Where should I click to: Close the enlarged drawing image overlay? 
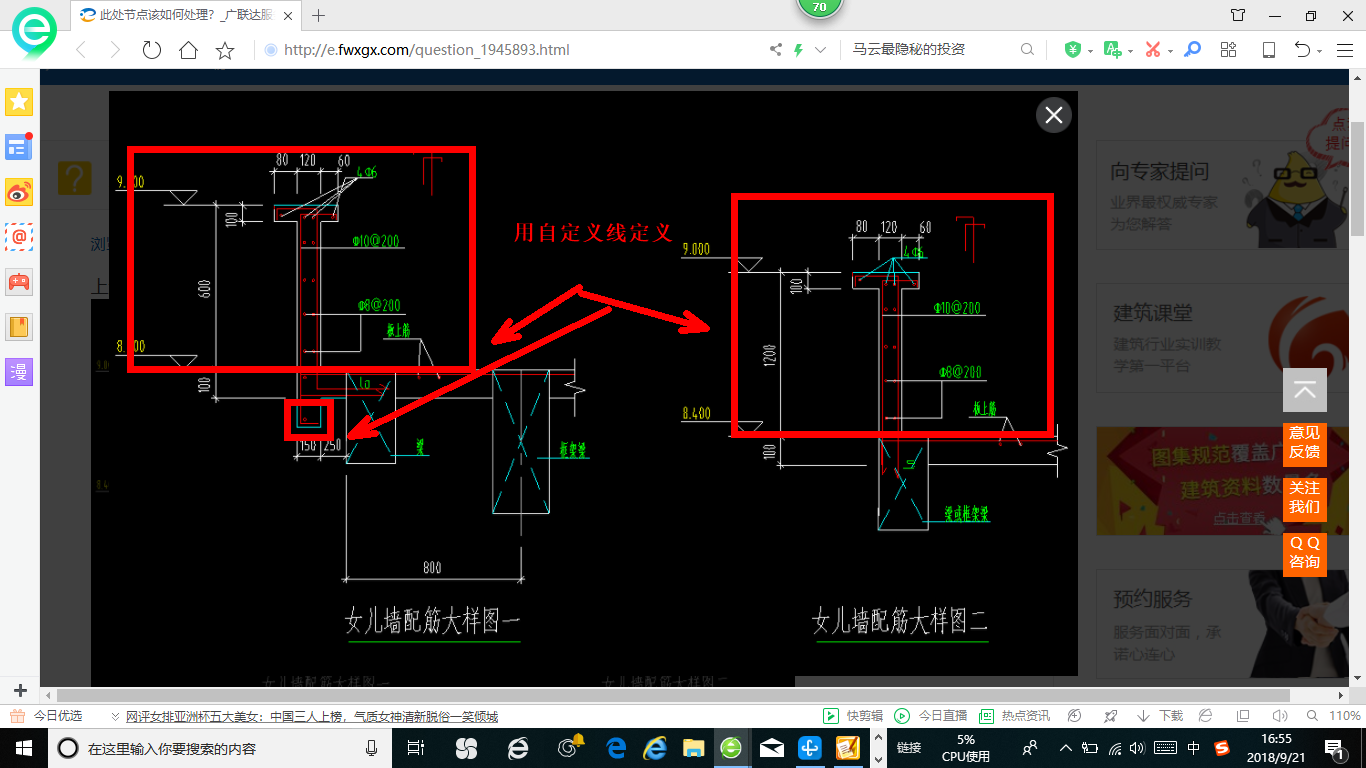click(x=1053, y=115)
